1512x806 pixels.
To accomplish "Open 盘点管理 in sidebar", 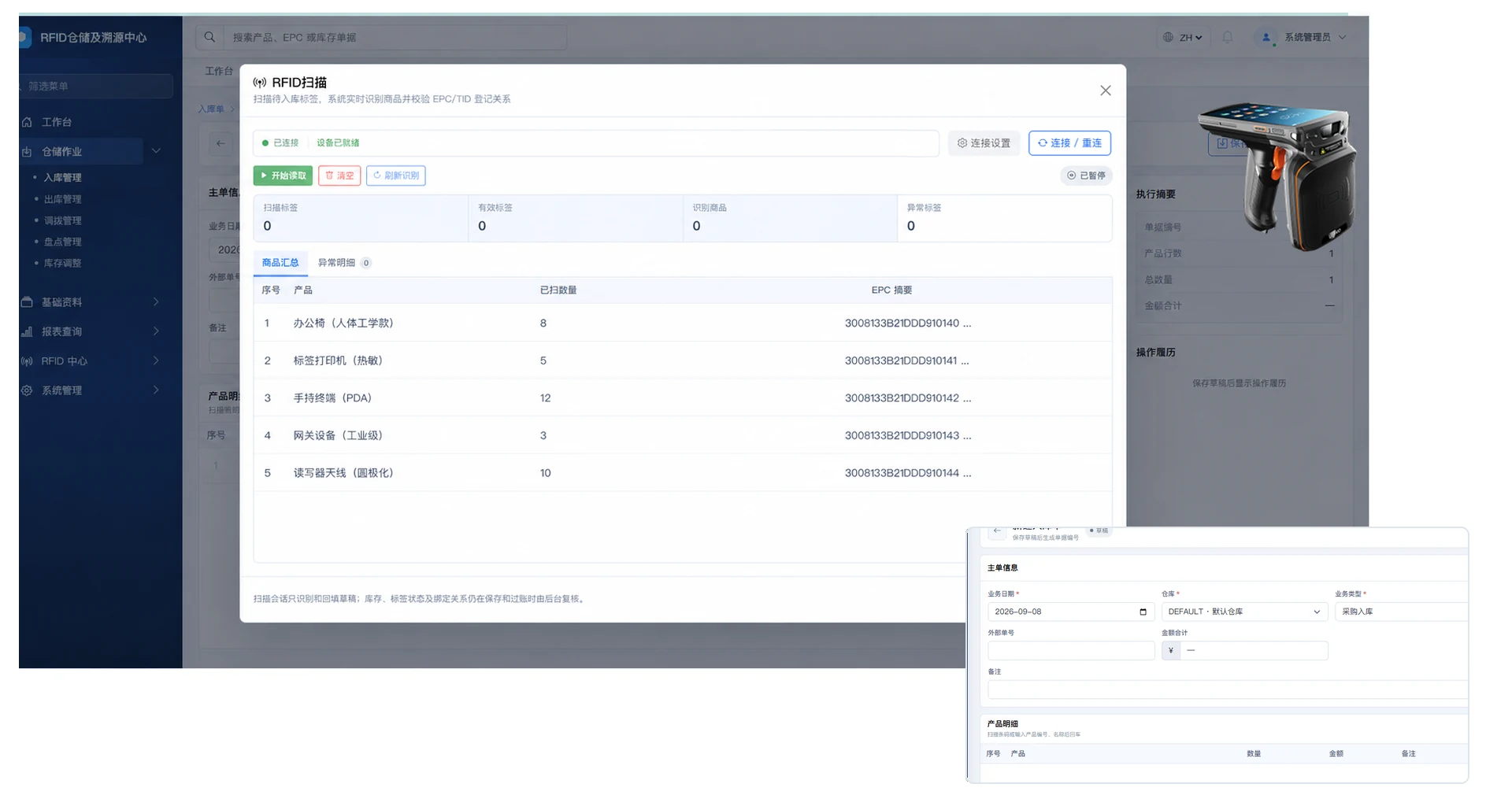I will (62, 242).
